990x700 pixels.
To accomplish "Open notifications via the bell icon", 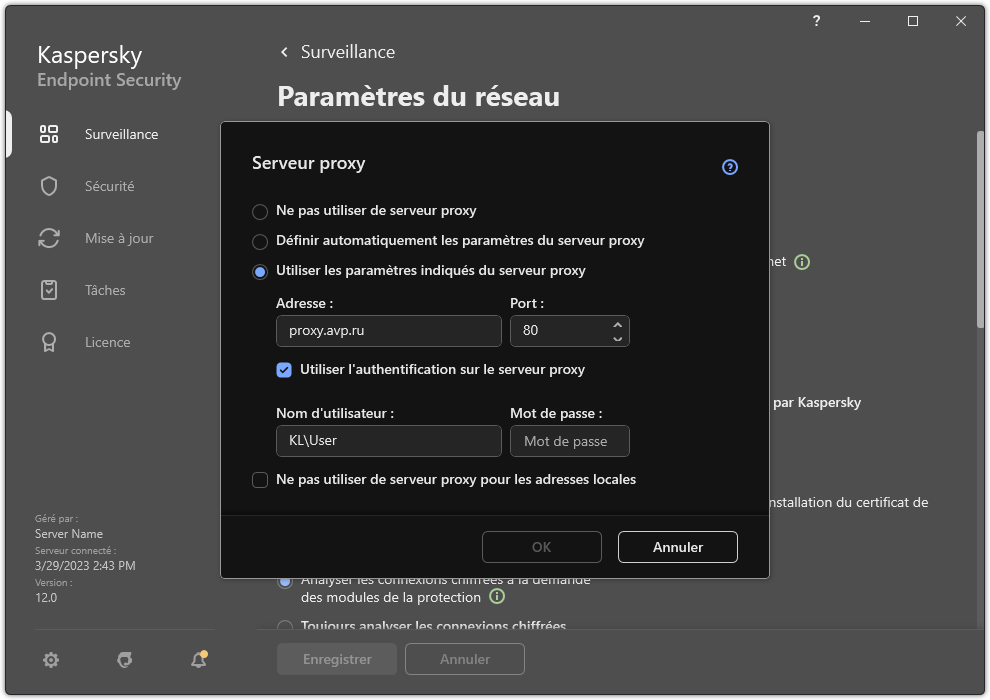I will click(x=198, y=660).
